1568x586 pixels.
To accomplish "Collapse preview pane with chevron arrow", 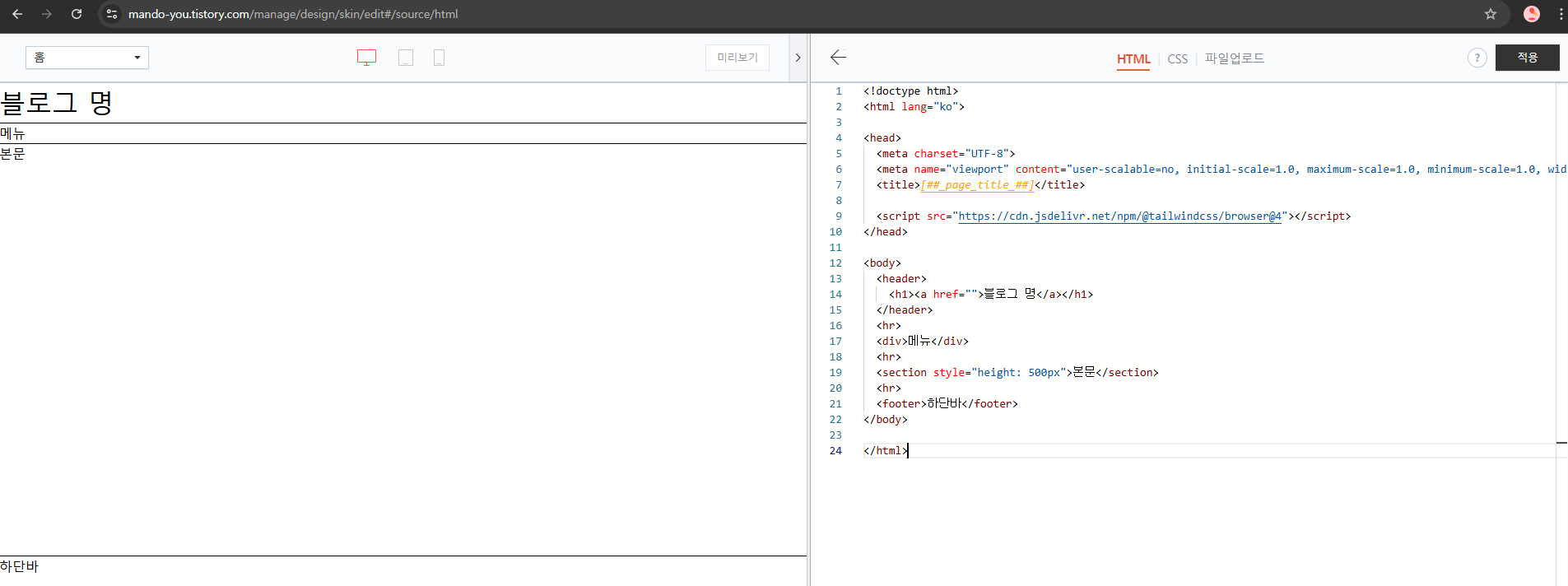I will point(798,58).
